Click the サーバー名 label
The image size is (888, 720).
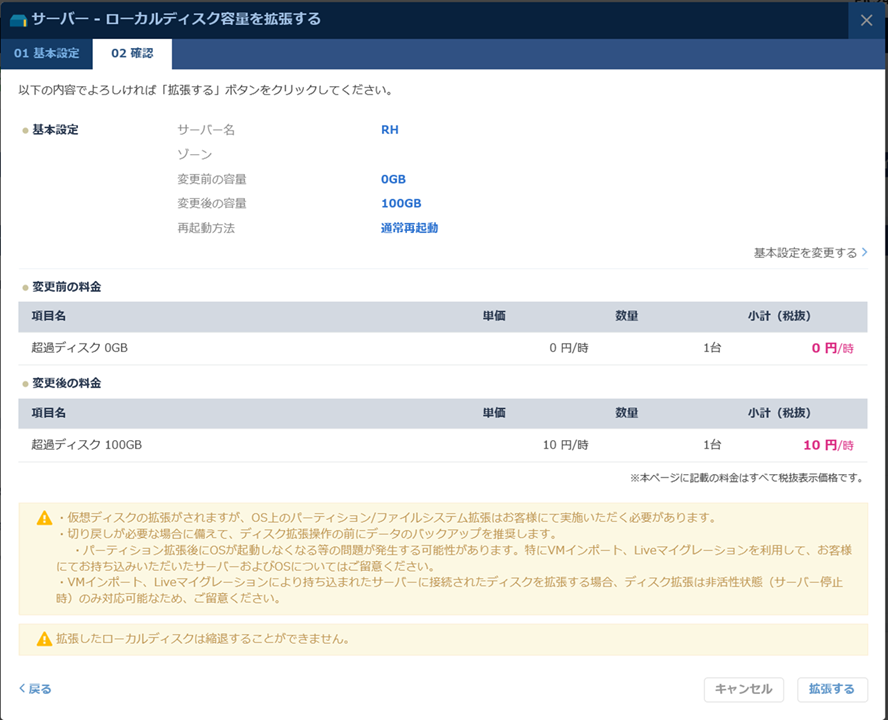[x=206, y=130]
